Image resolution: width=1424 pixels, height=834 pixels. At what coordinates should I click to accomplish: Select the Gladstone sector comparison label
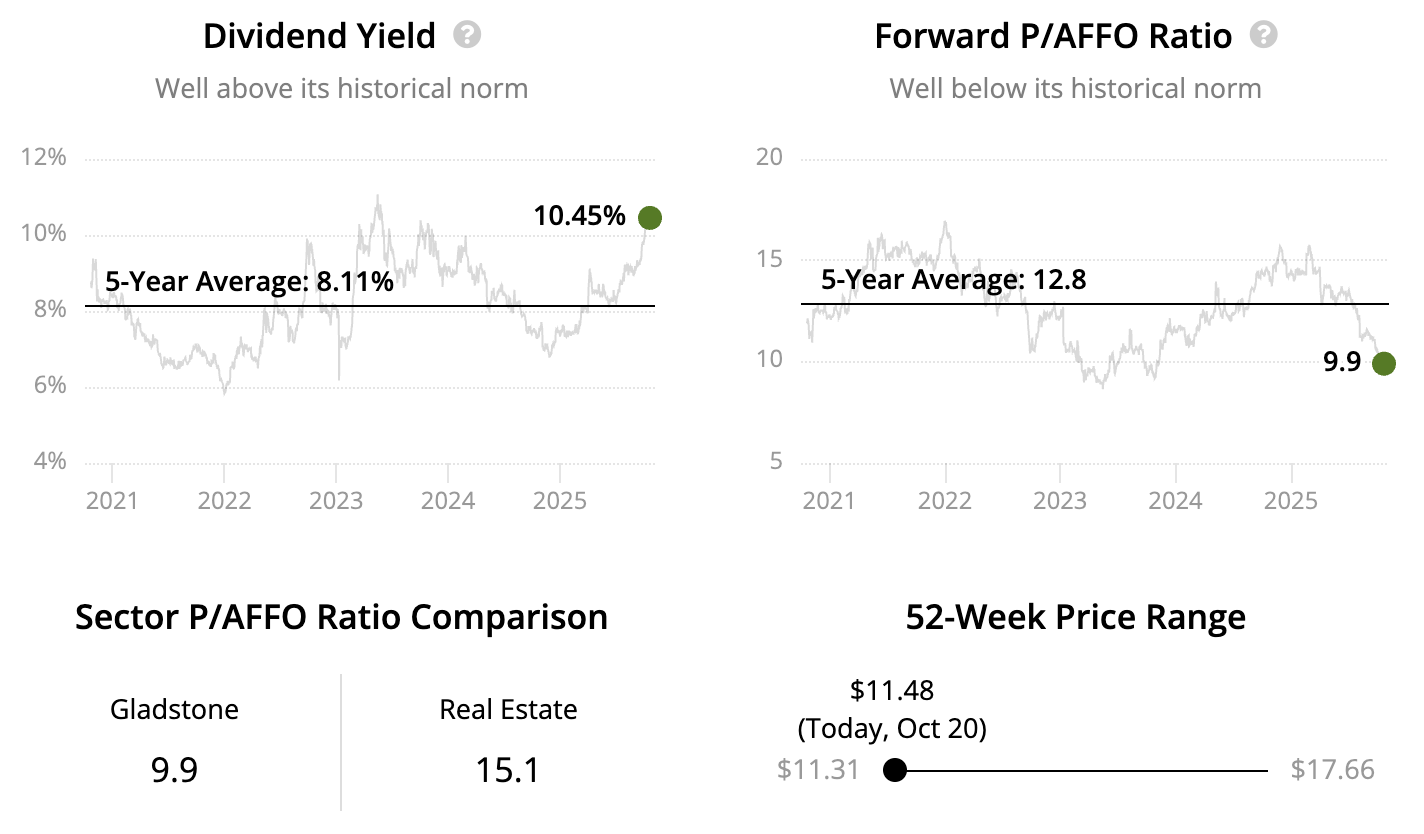pos(174,710)
